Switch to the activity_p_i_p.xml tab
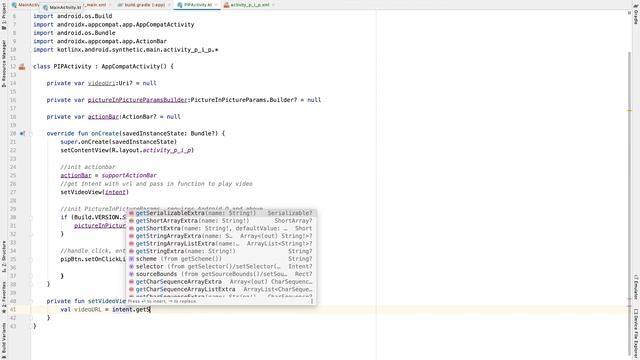 tap(250, 5)
